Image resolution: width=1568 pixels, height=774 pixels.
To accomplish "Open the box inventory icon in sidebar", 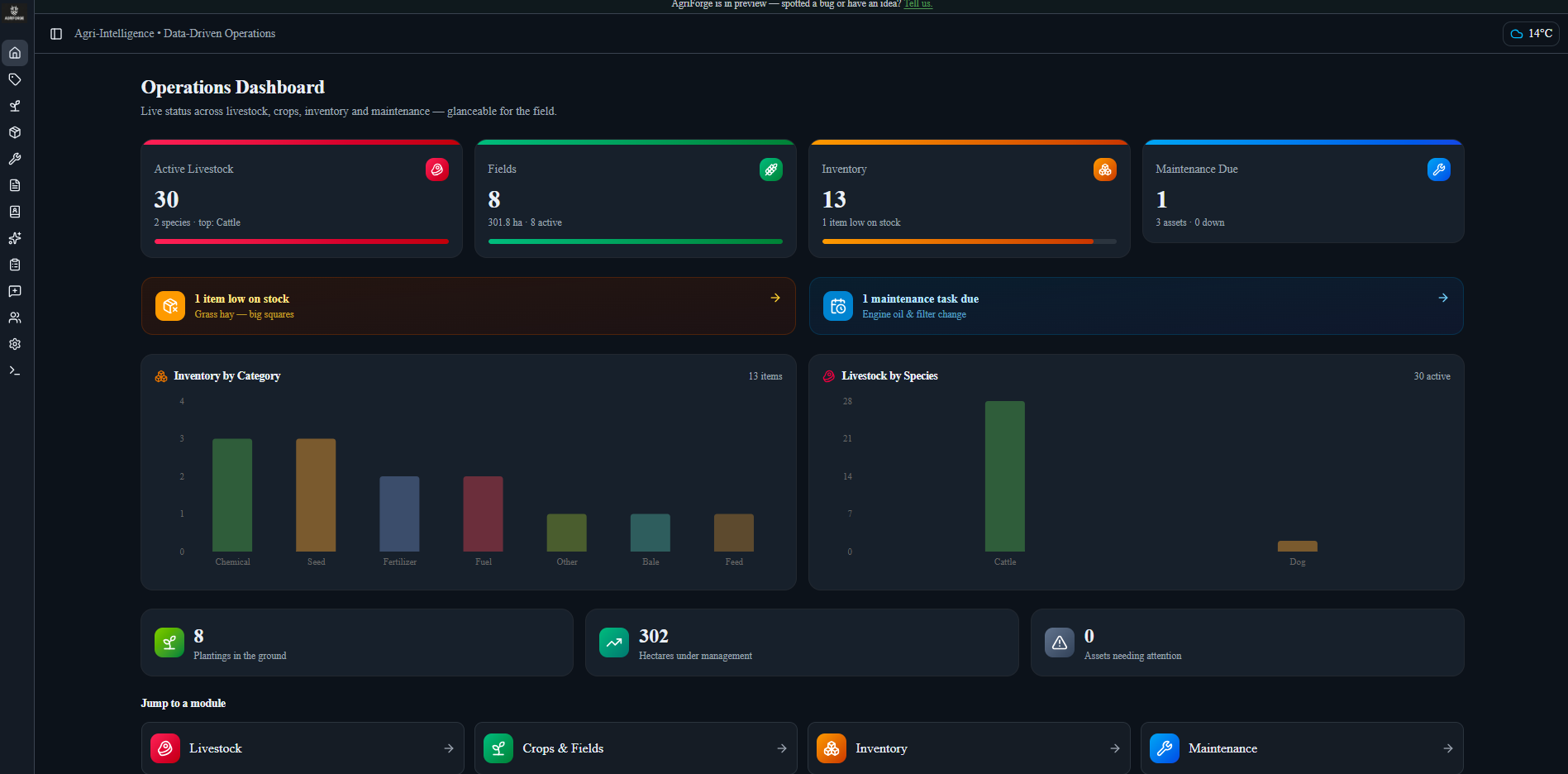I will coord(15,132).
